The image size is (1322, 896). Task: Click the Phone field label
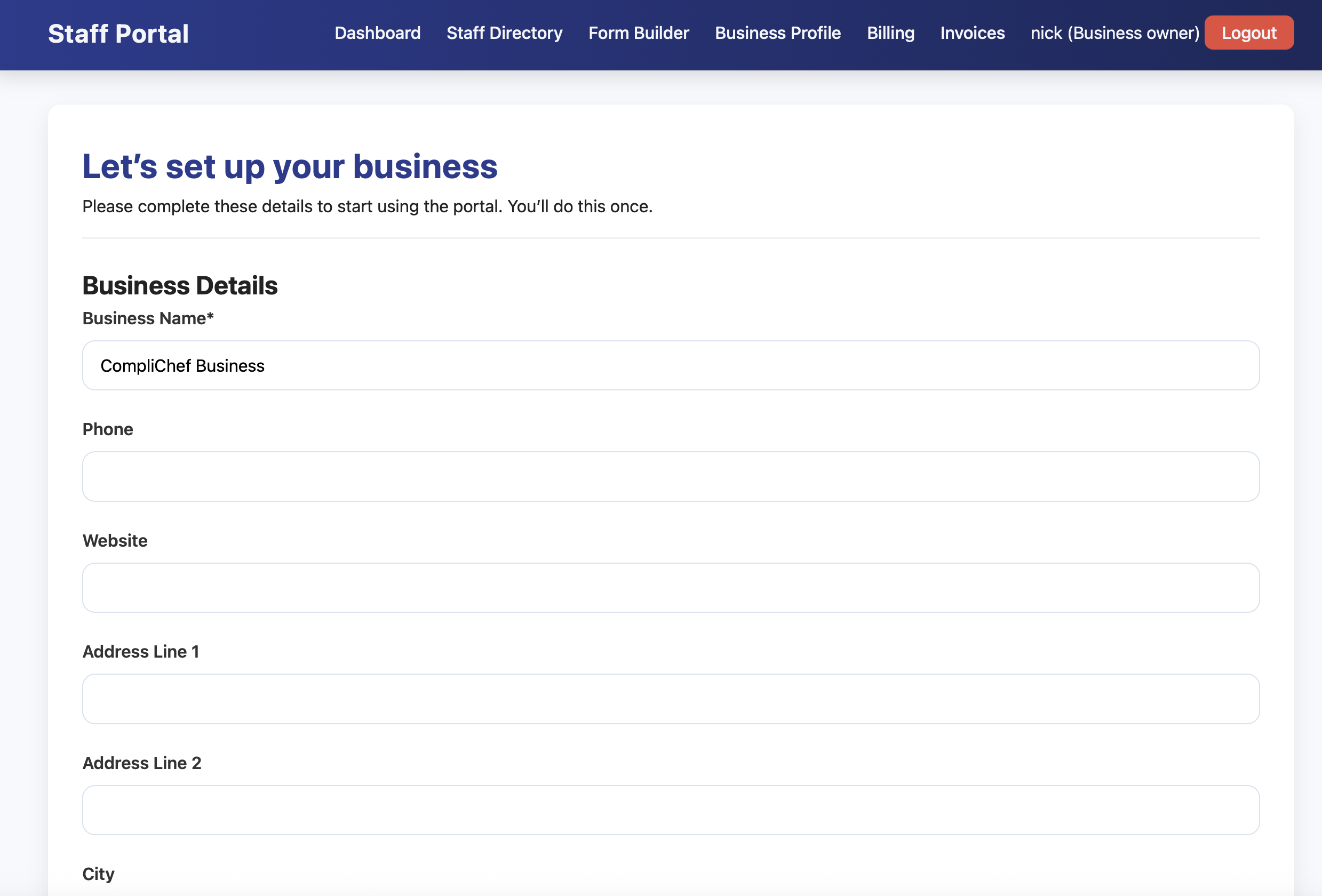pos(108,429)
